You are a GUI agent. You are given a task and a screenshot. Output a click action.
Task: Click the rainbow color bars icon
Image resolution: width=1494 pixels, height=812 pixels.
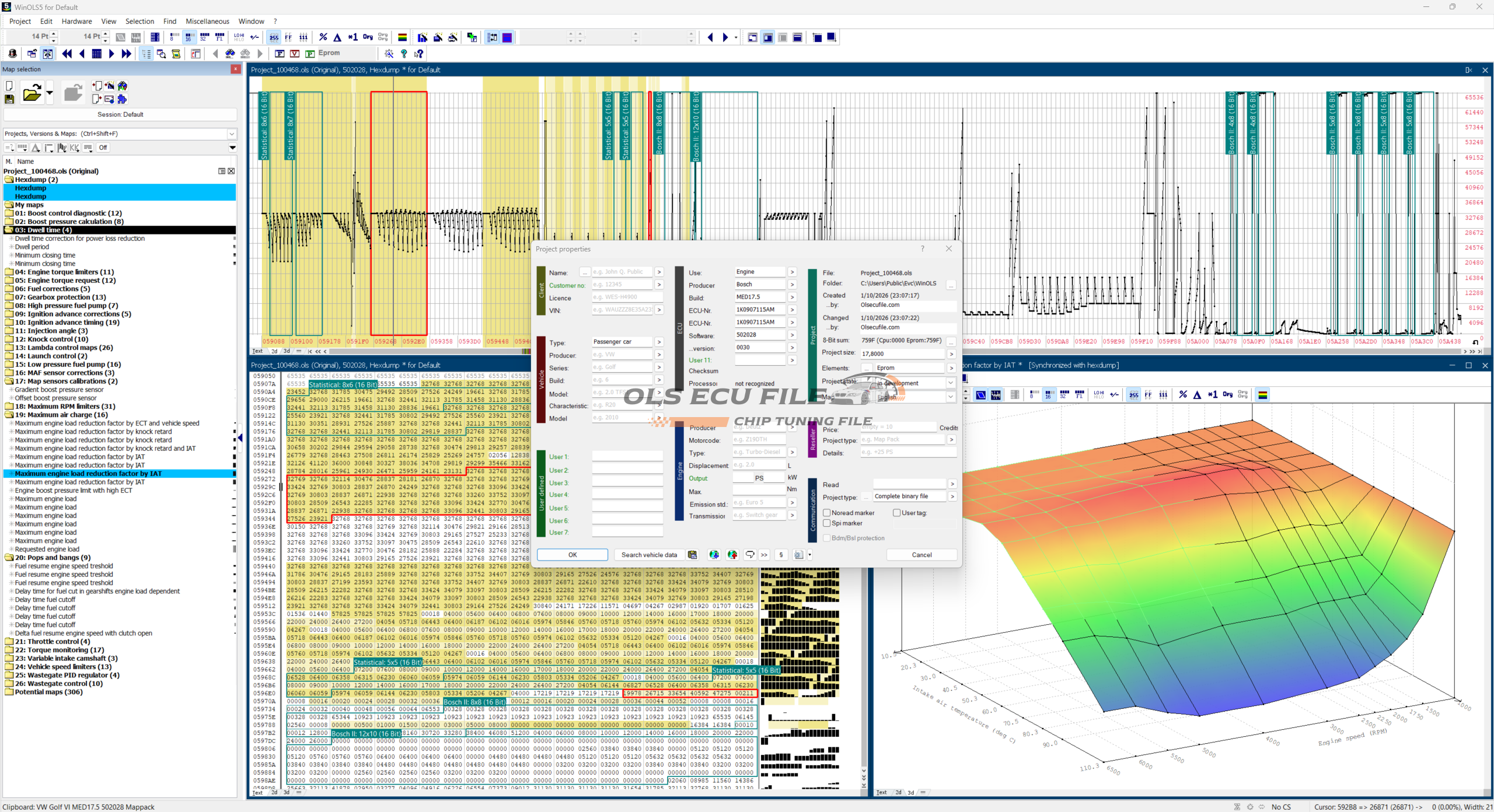coord(402,37)
